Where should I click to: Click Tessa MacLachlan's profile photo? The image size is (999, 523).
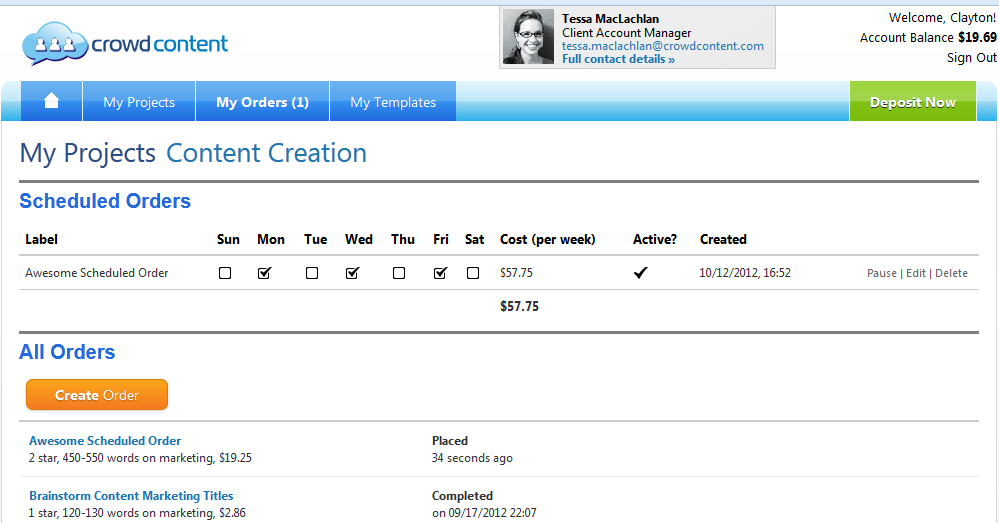(x=528, y=37)
